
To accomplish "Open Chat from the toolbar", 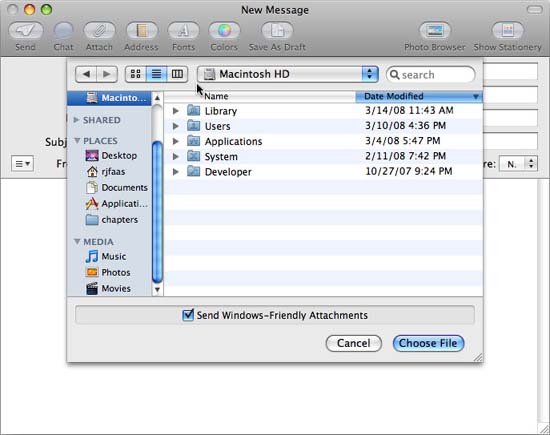I will click(x=63, y=31).
